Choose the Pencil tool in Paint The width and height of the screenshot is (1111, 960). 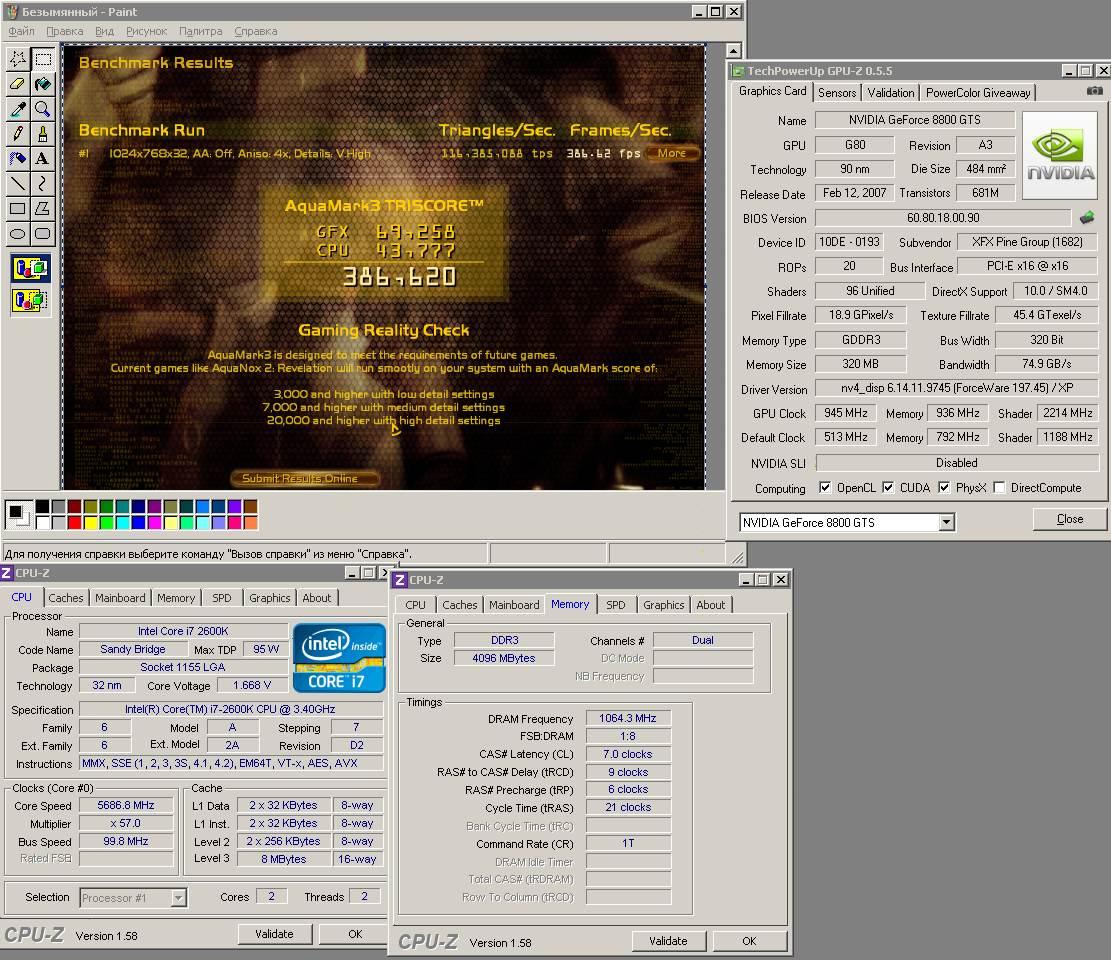18,134
